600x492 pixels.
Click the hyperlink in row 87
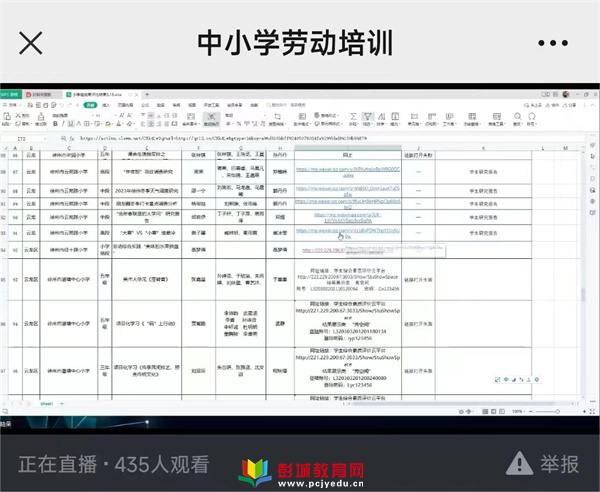click(x=348, y=172)
